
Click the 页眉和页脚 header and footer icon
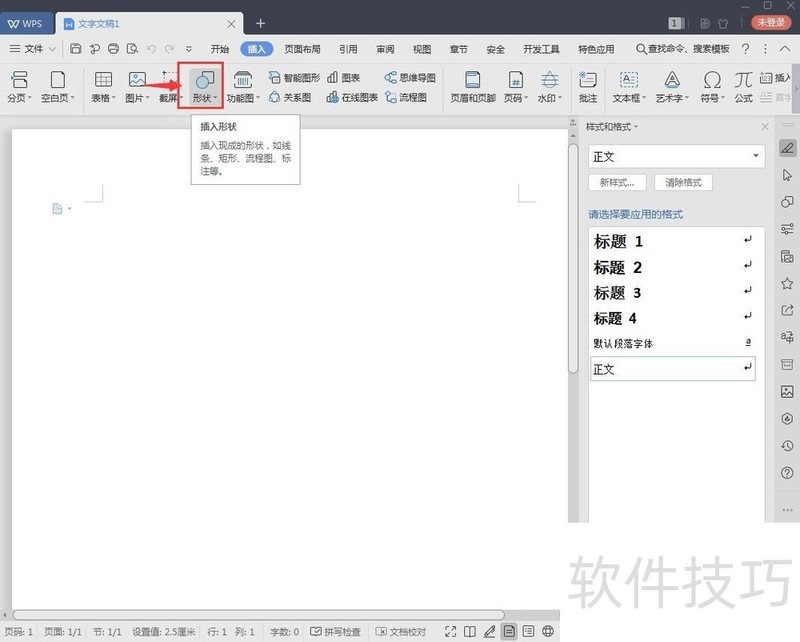472,86
